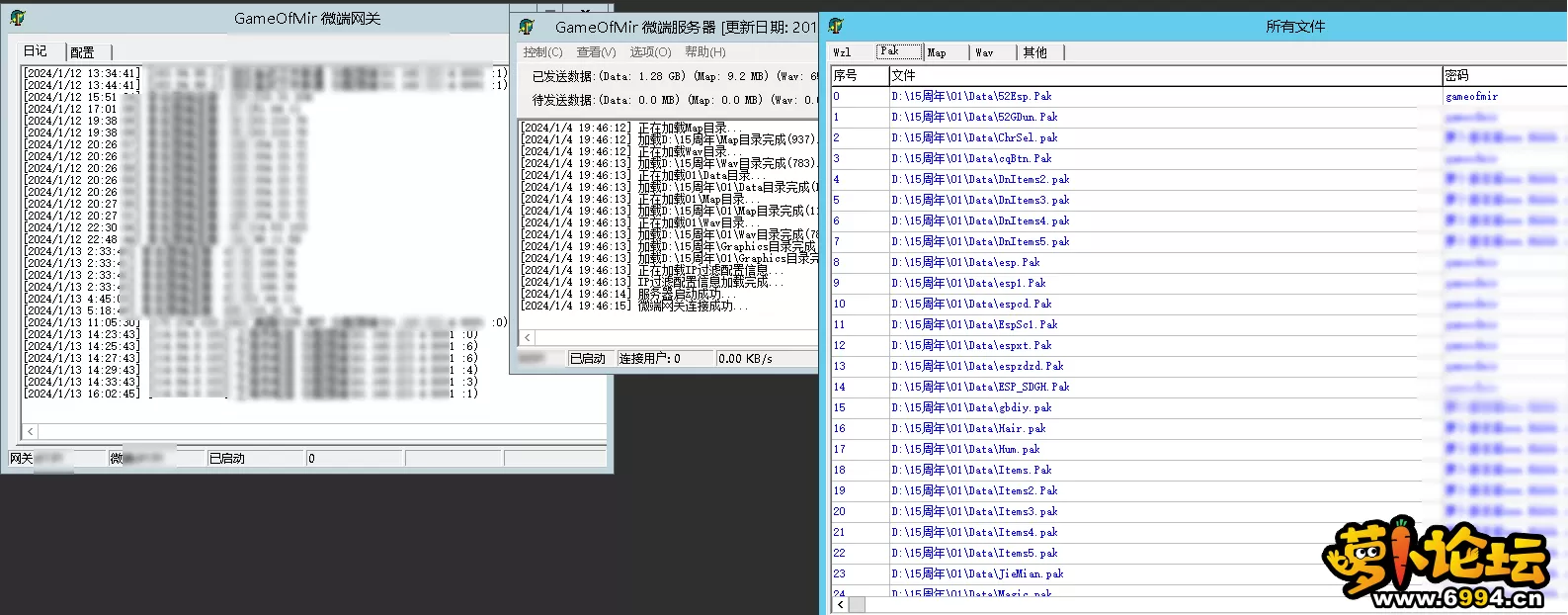Click left scroll arrow in 所有文件 list
Viewport: 1568px width, 615px height.
coord(841,604)
